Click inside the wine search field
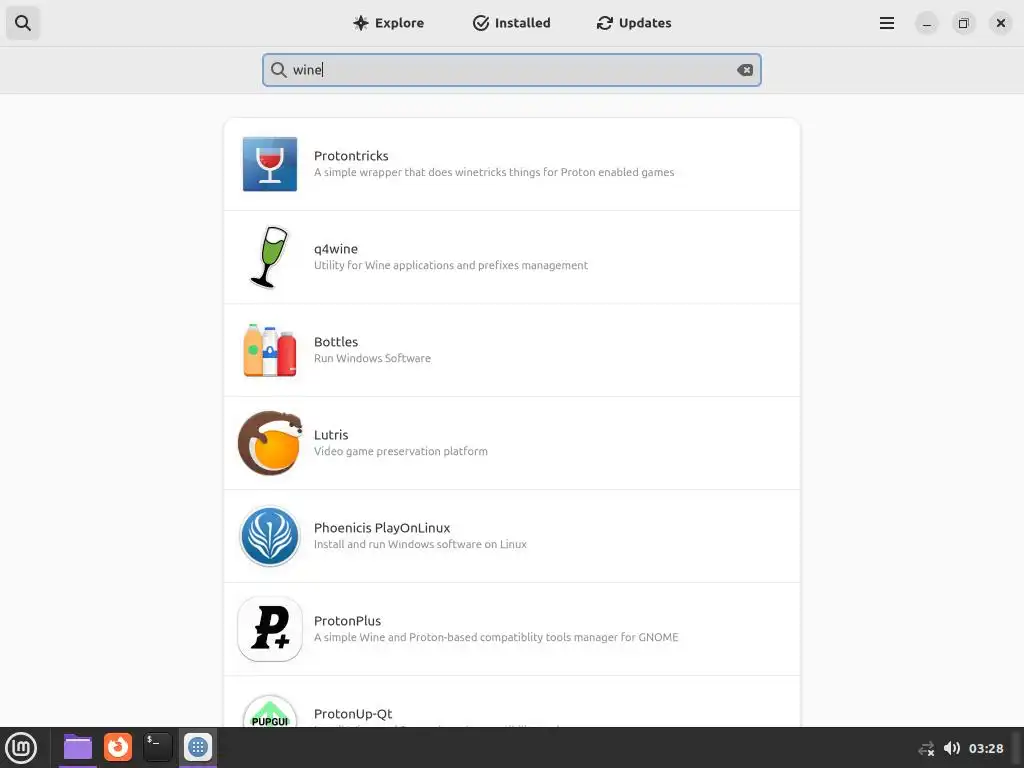 511,70
